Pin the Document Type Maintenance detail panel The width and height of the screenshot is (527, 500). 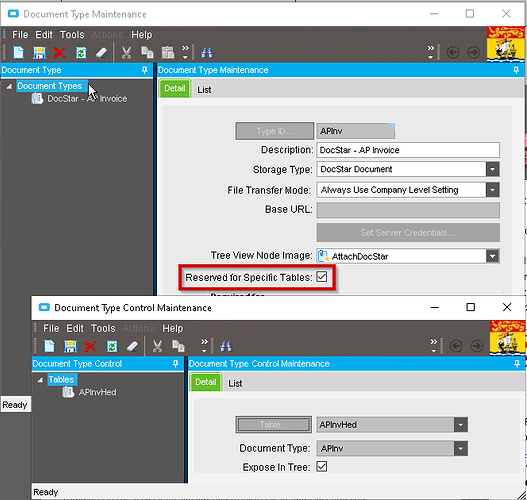click(x=517, y=70)
